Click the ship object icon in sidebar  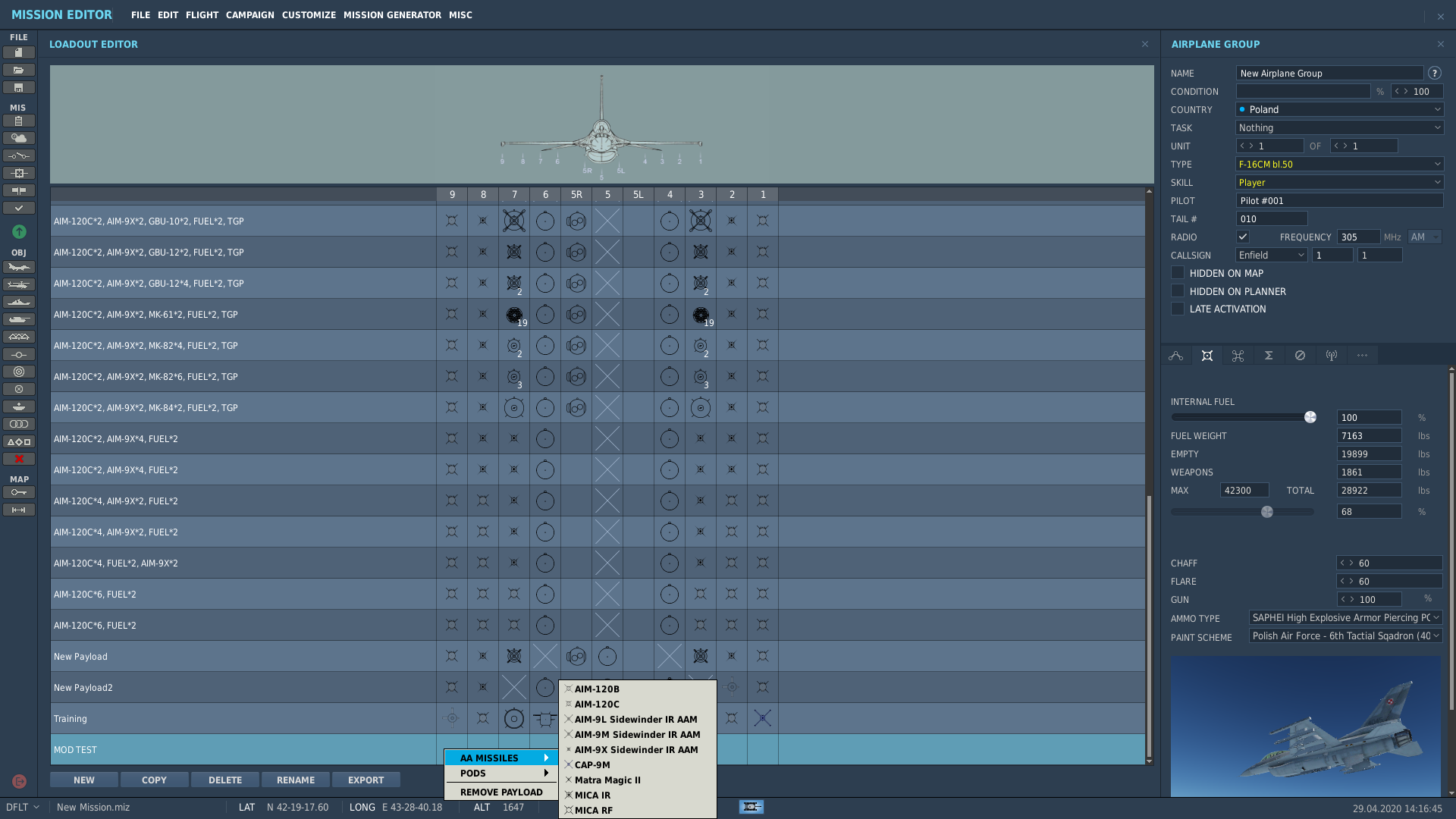point(19,302)
